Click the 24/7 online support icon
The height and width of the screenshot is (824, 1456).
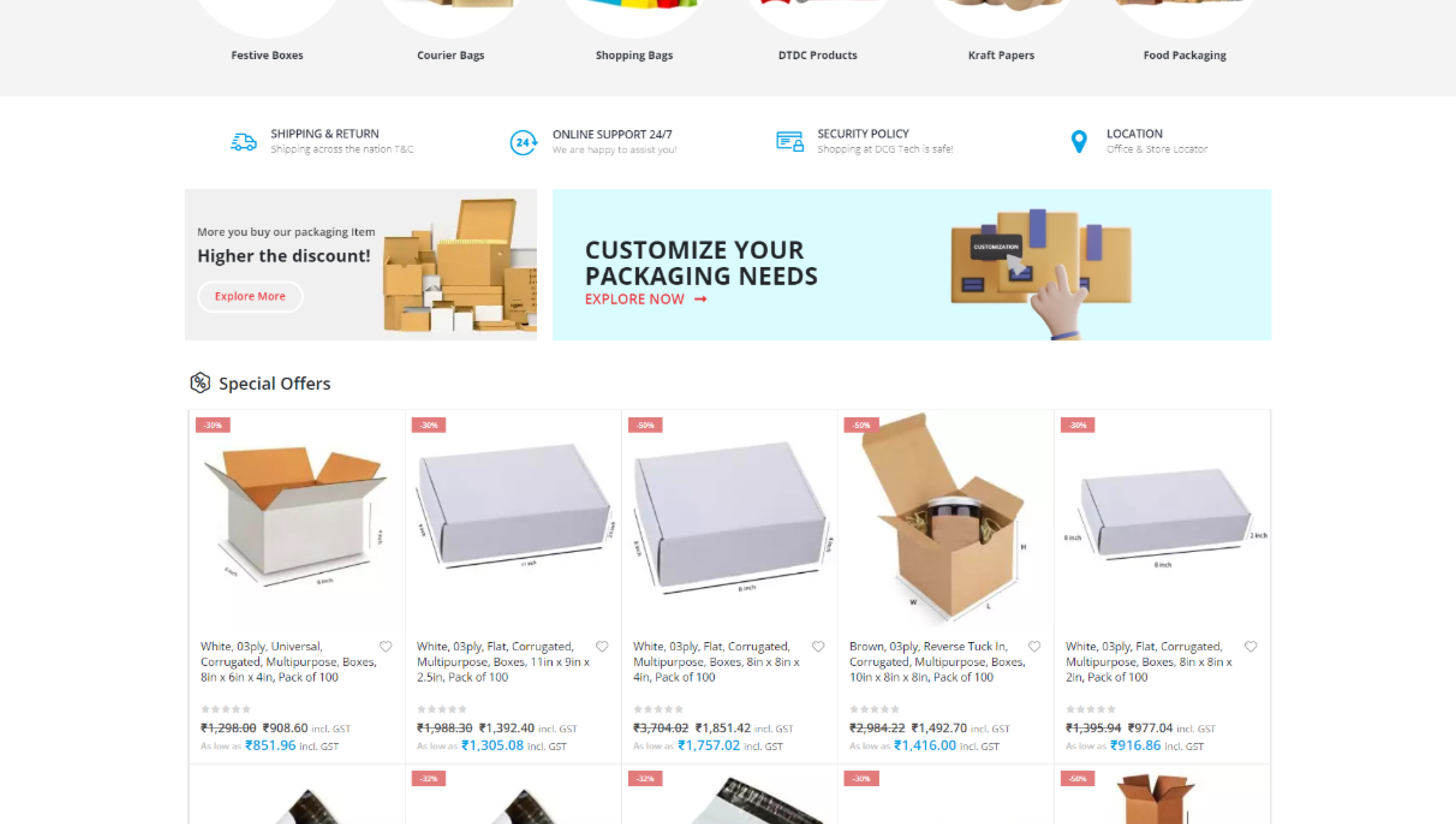click(x=524, y=142)
